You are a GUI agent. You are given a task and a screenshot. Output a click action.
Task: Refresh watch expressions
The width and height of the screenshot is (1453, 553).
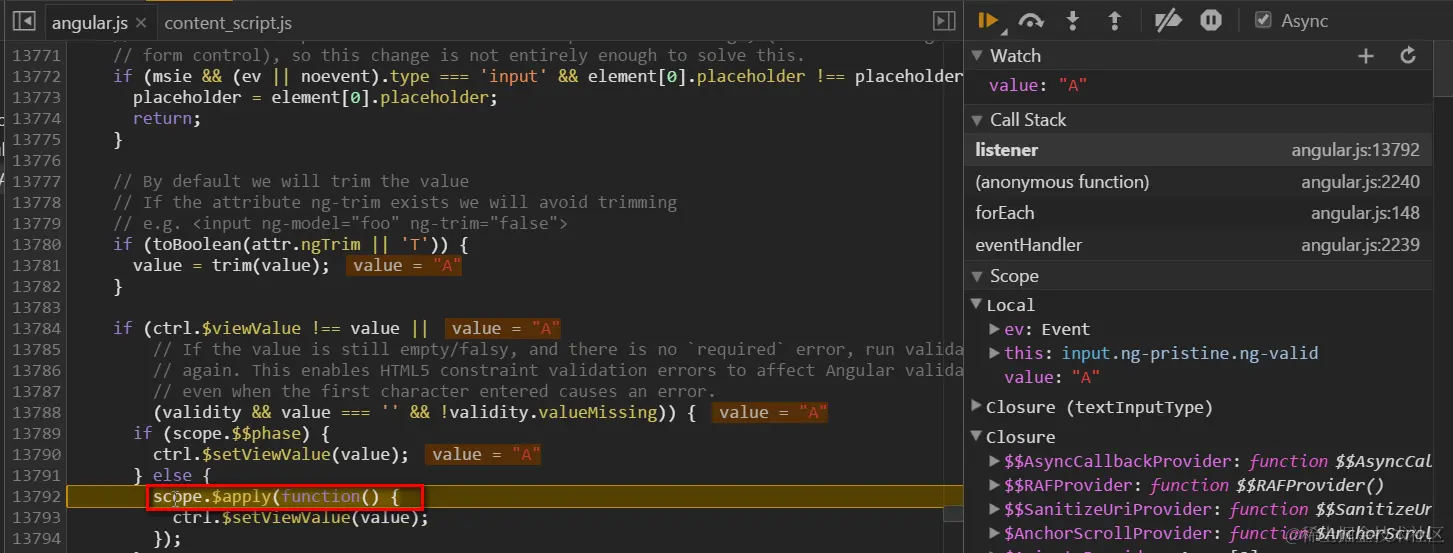click(x=1408, y=56)
